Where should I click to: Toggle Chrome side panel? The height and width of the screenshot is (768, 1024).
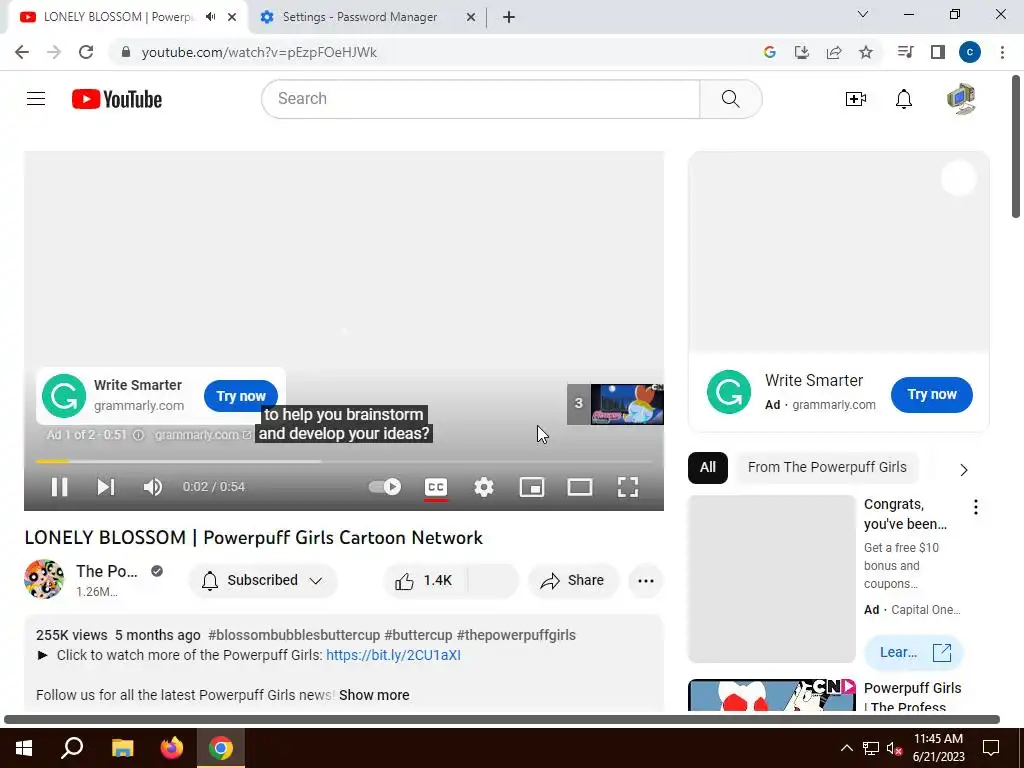[x=938, y=52]
